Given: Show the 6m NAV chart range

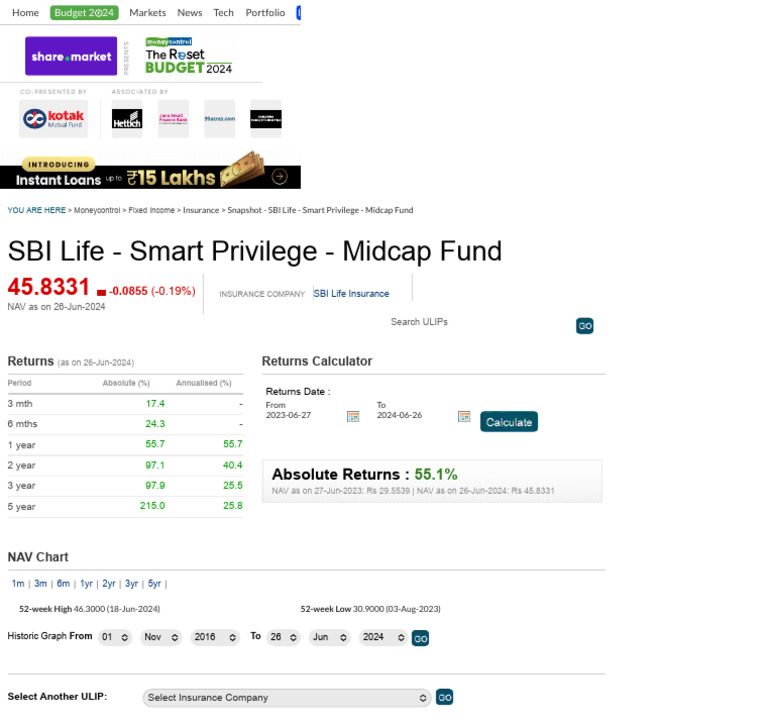Looking at the screenshot, I should point(63,583).
